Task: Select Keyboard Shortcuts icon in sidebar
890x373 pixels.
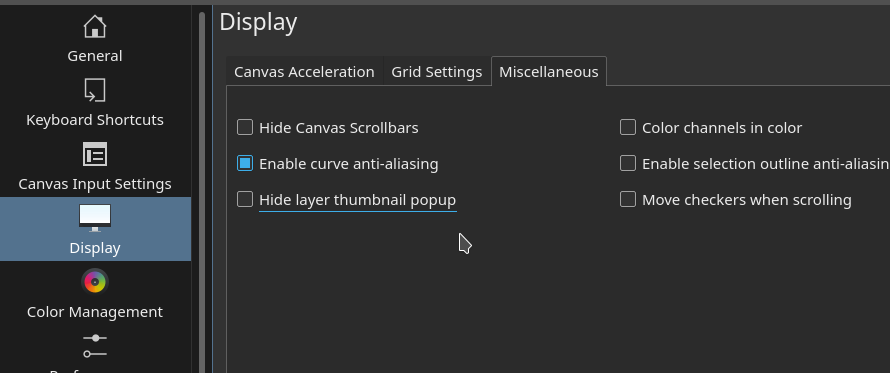Action: pyautogui.click(x=95, y=91)
